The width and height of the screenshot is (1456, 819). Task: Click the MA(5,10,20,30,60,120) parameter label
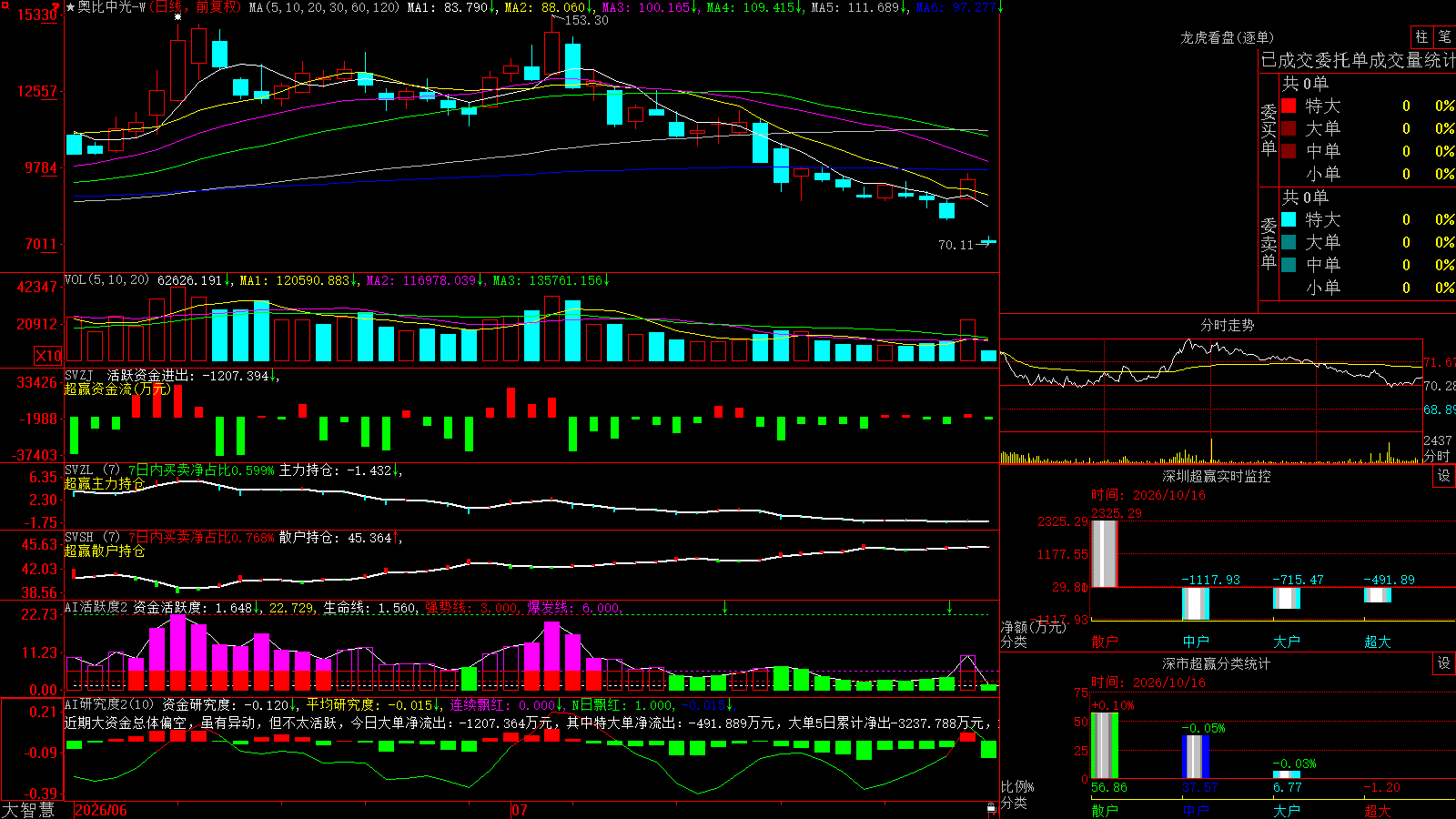(324, 7)
